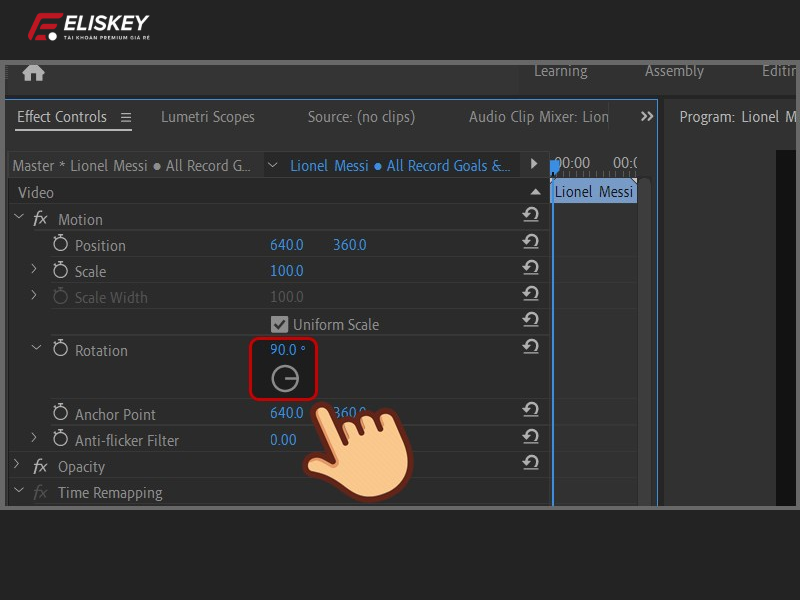Open the Effect Controls panel menu
This screenshot has width=800, height=600.
[126, 118]
